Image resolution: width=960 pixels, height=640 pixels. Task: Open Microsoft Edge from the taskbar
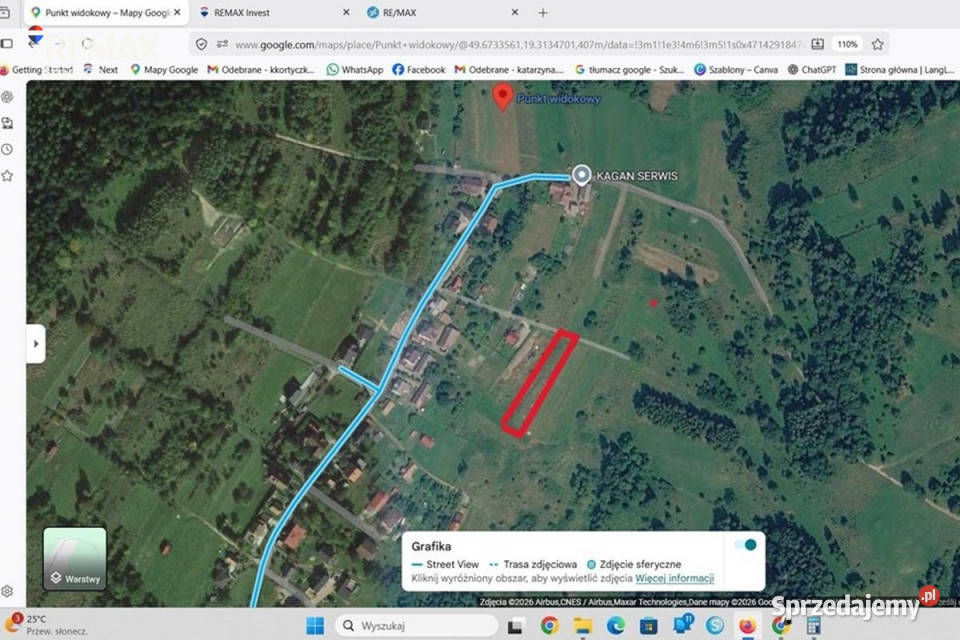click(x=615, y=625)
